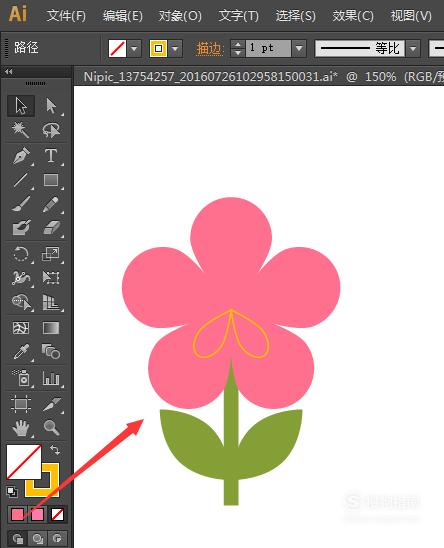Image resolution: width=444 pixels, height=548 pixels.
Task: Pick the Rectangle tool
Action: tap(51, 180)
